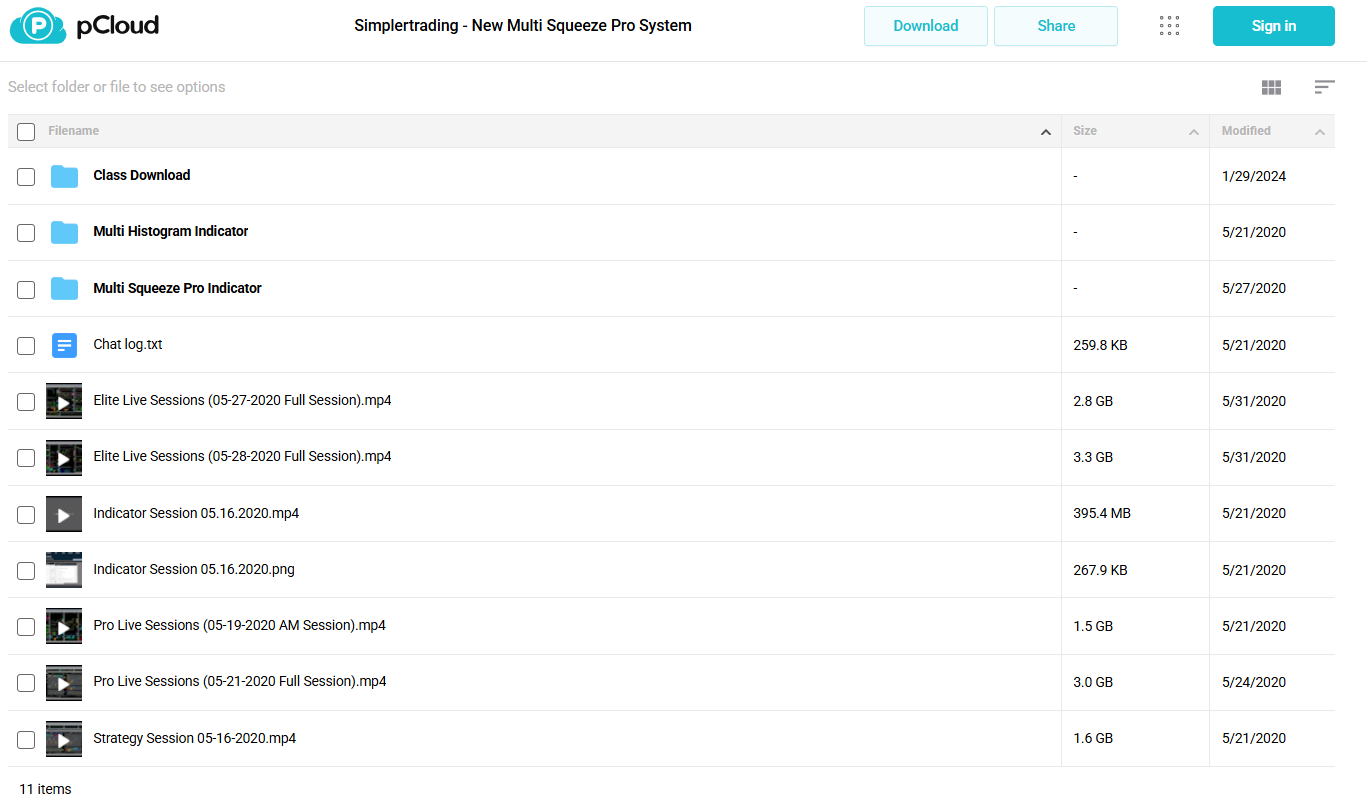This screenshot has width=1367, height=801.
Task: Open Indicator Session 05.16.2020.png file name
Action: click(194, 569)
